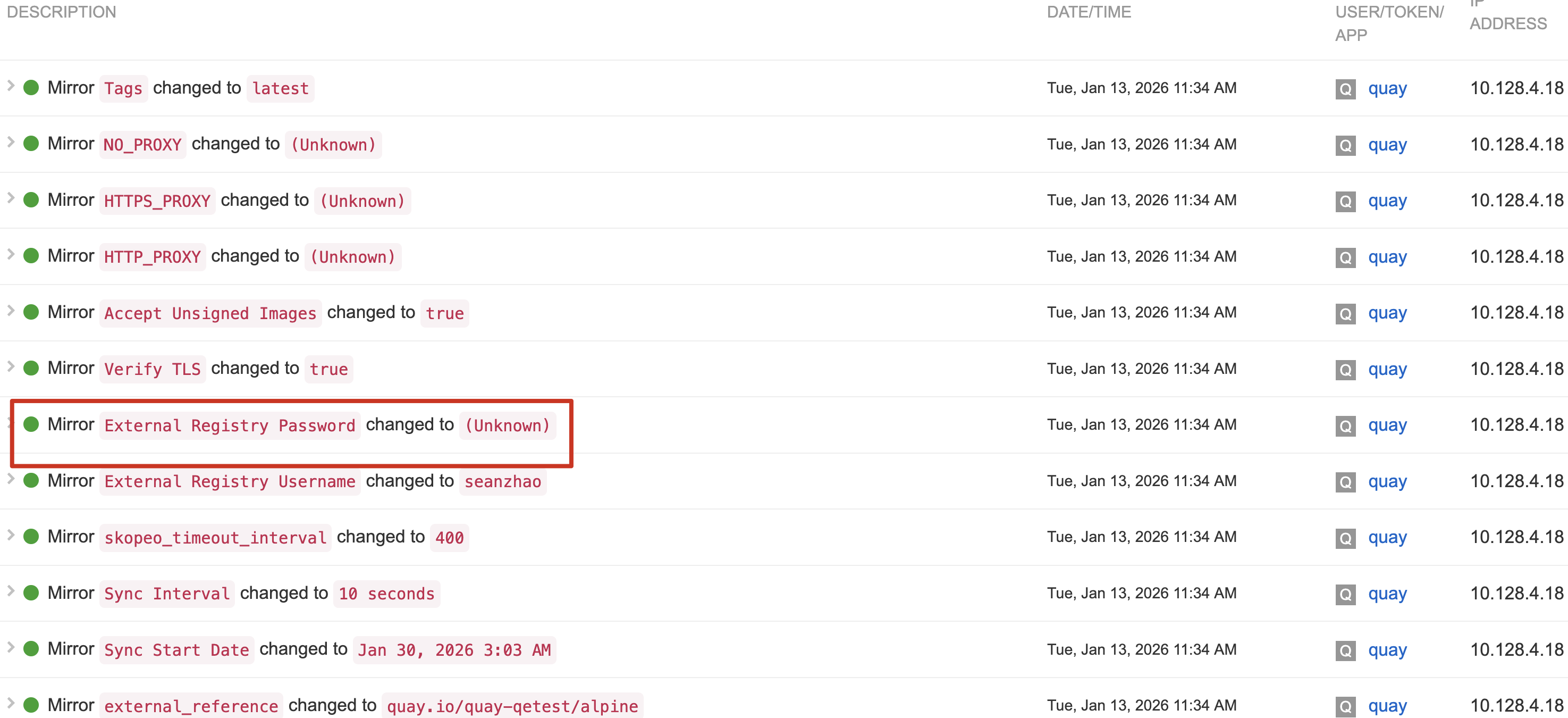Click quay avatar icon on HTTP_PROXY row
Image resolution: width=1568 pixels, height=718 pixels.
coord(1345,257)
